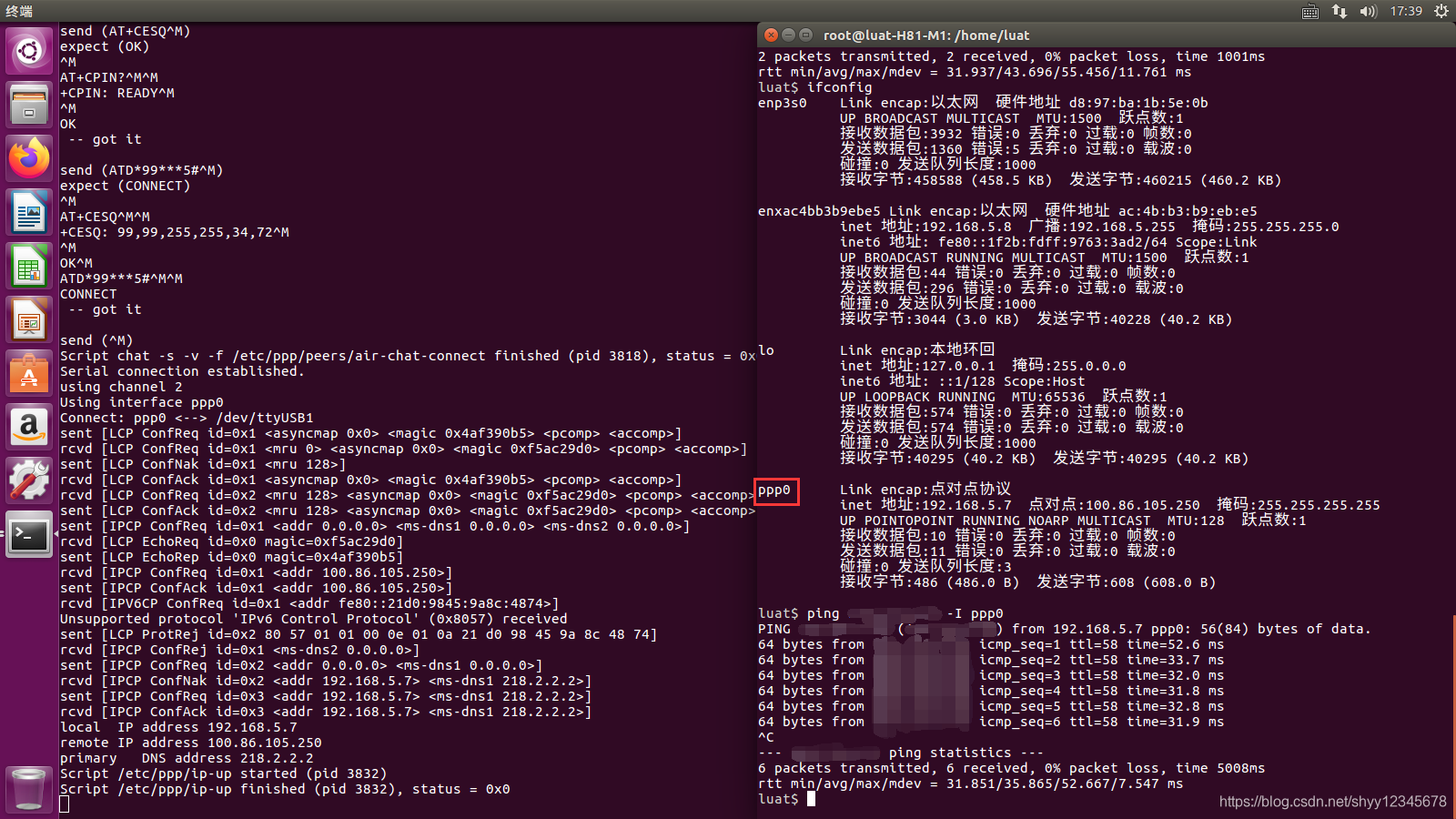Click the enp3s0 interface name

(x=783, y=103)
